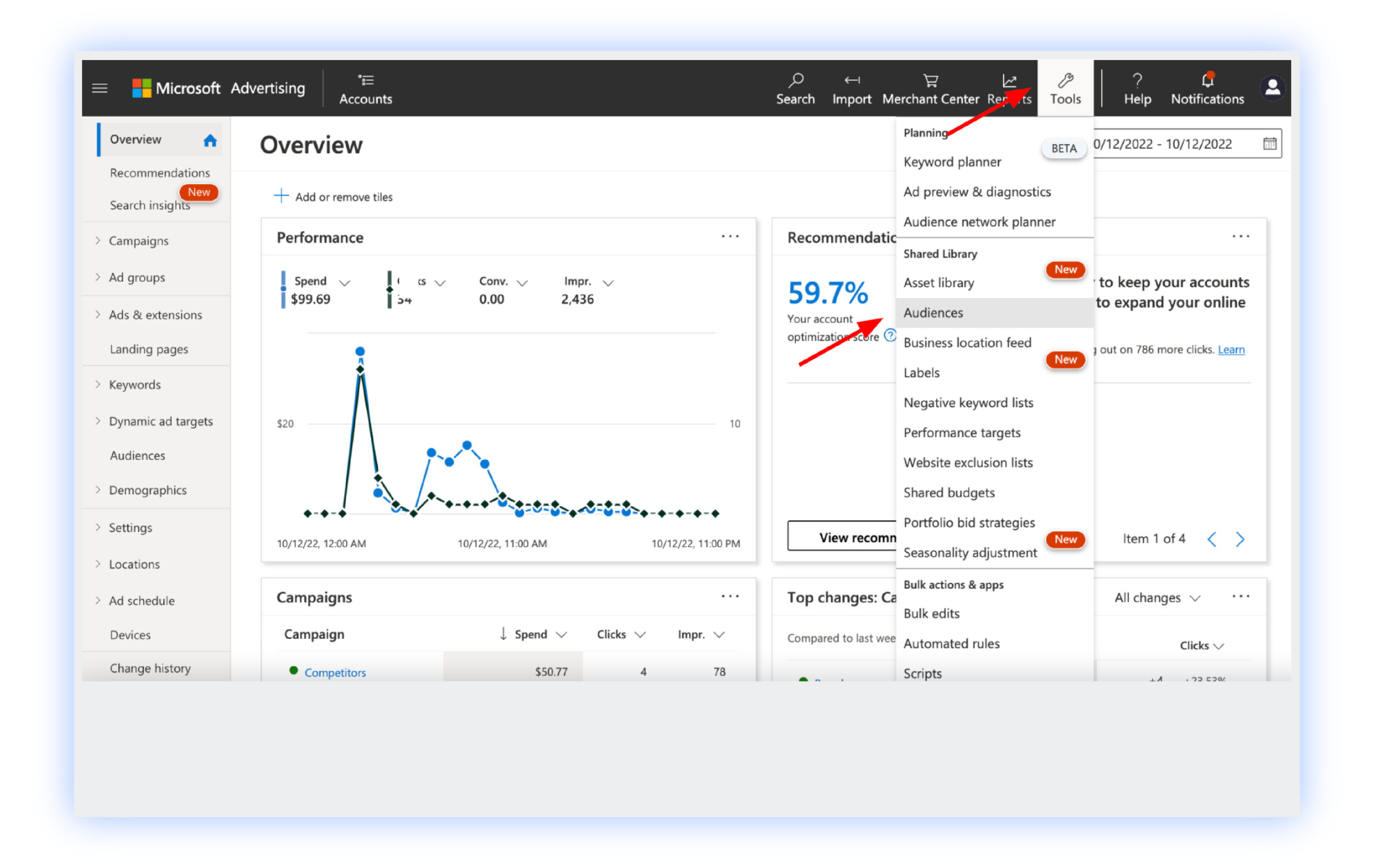1374x868 pixels.
Task: Go to previous recommendation item arrow
Action: pos(1212,539)
